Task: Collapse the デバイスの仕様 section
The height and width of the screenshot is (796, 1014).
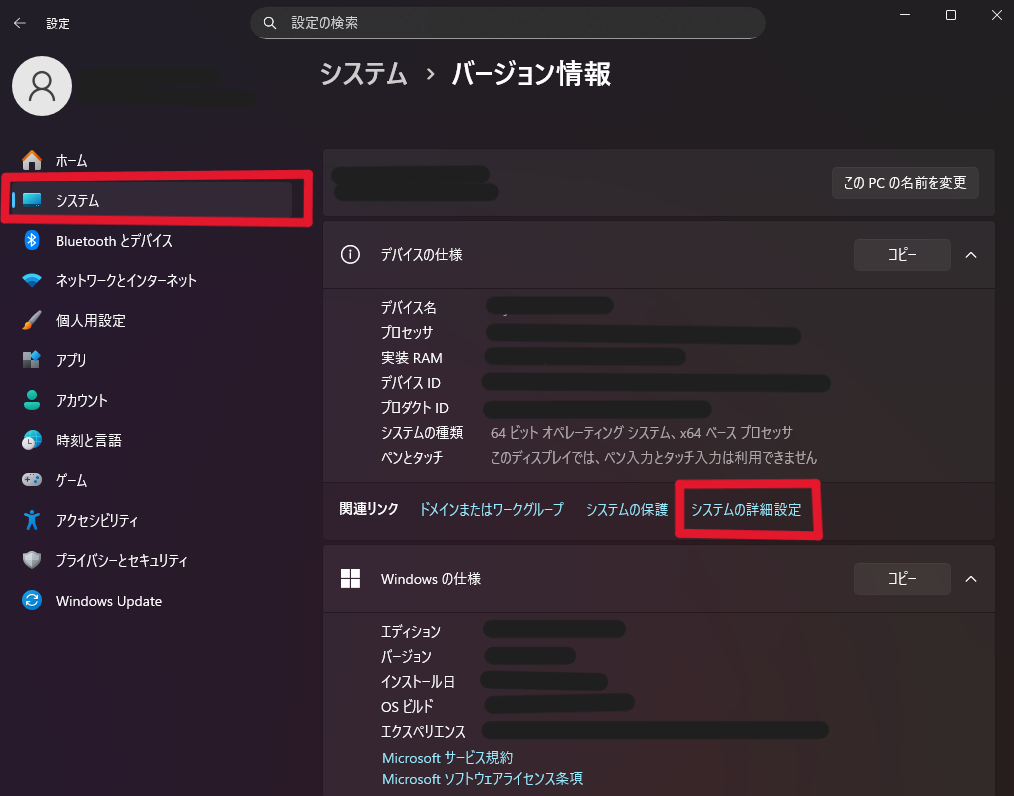Action: 970,255
